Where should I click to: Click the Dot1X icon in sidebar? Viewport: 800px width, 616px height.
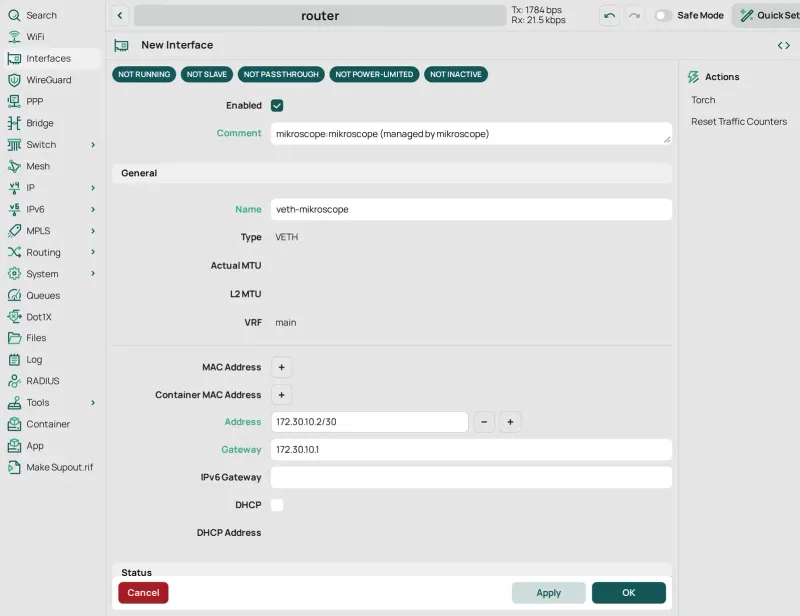click(14, 317)
